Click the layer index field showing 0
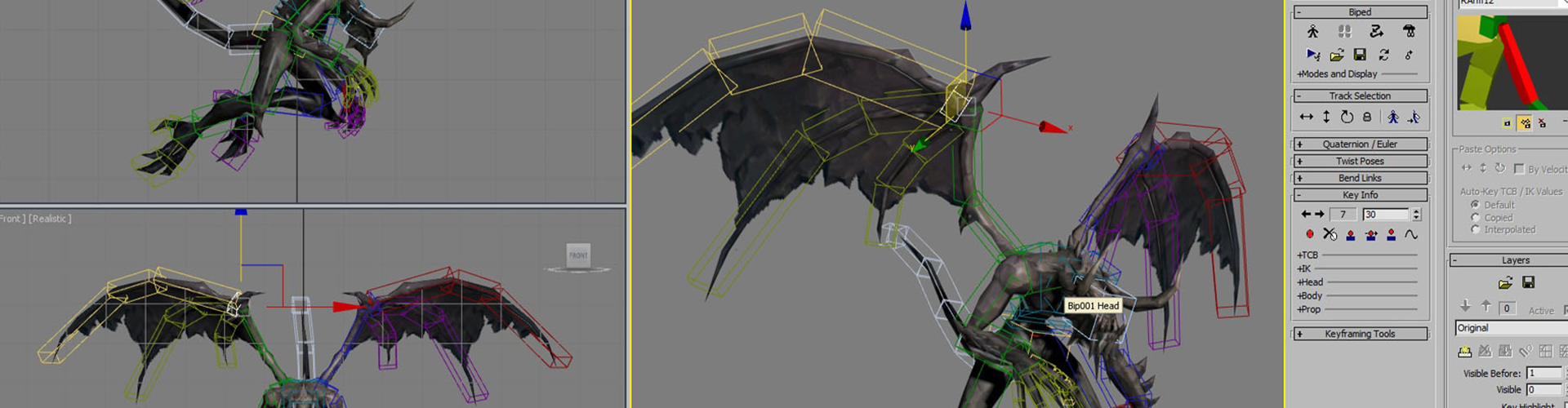Image resolution: width=1568 pixels, height=408 pixels. coord(1508,308)
